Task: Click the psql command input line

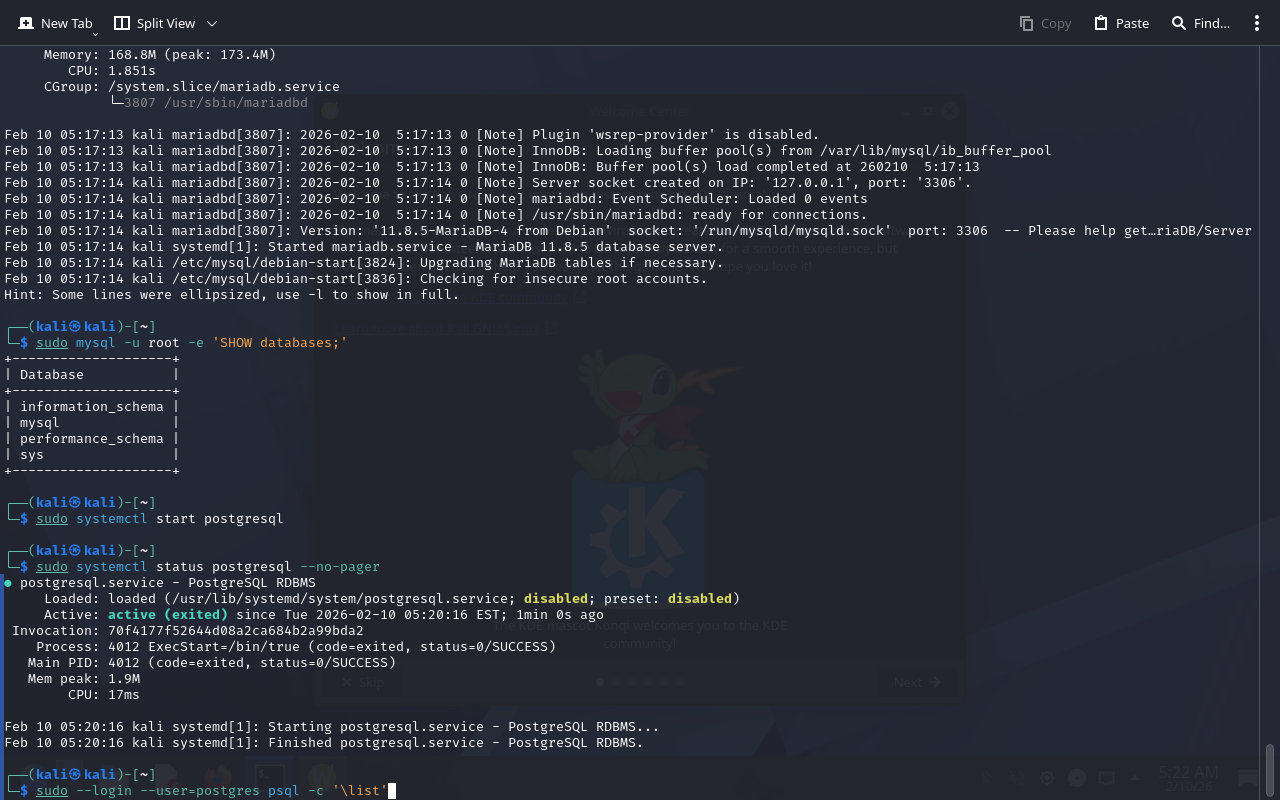Action: tap(210, 791)
